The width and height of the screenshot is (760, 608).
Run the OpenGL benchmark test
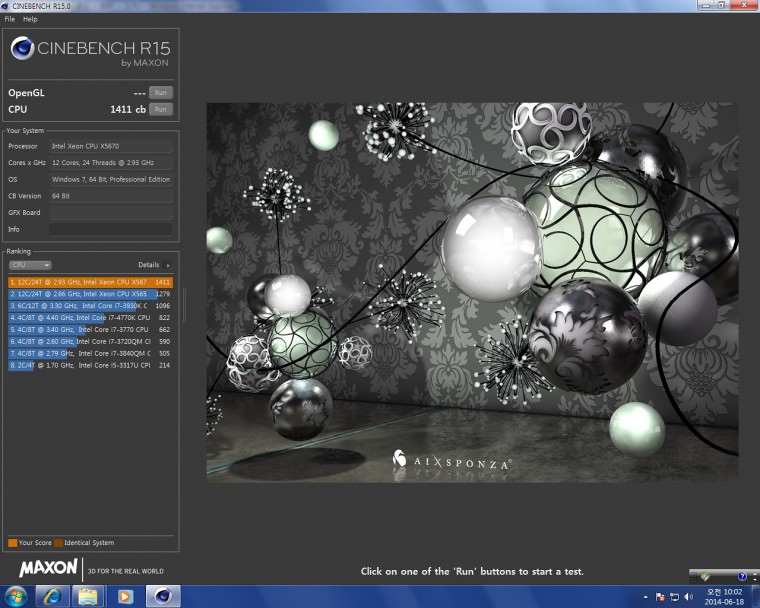(x=160, y=93)
